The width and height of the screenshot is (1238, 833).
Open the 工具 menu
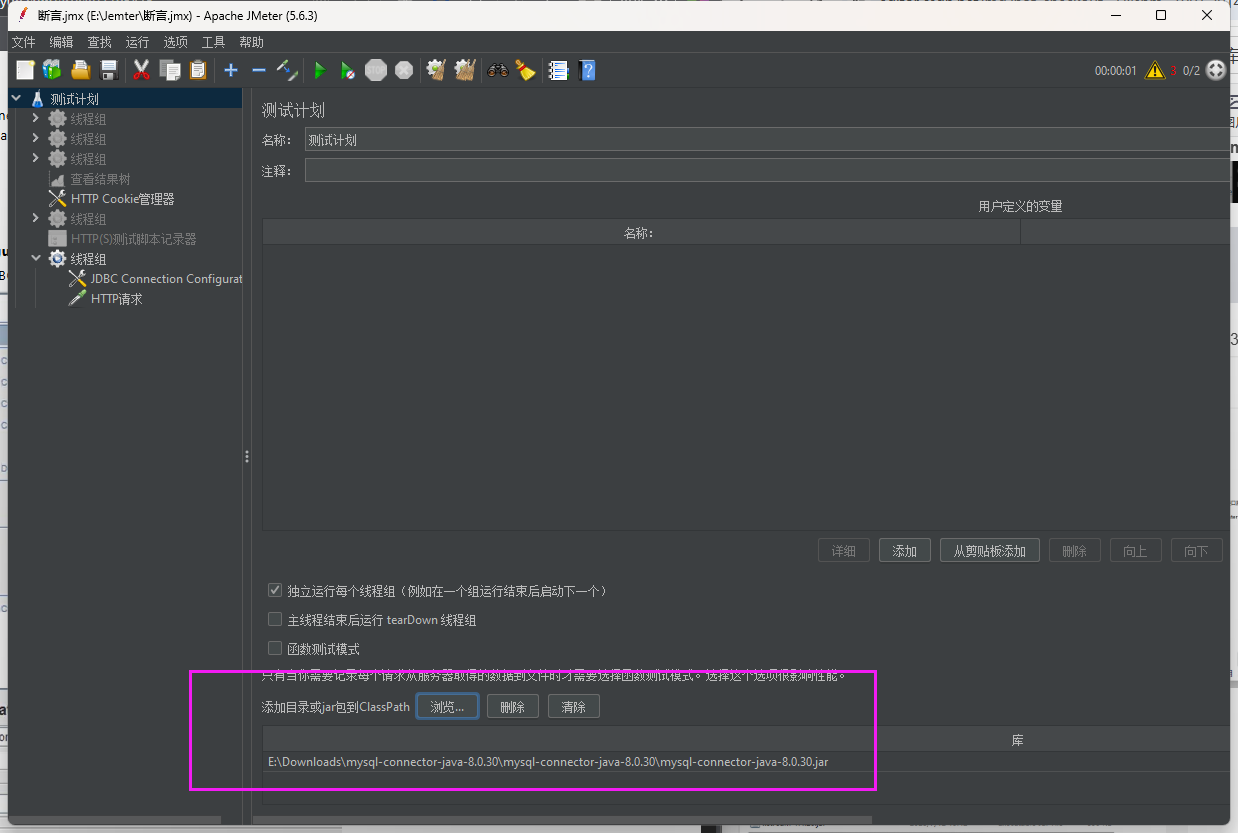click(213, 42)
